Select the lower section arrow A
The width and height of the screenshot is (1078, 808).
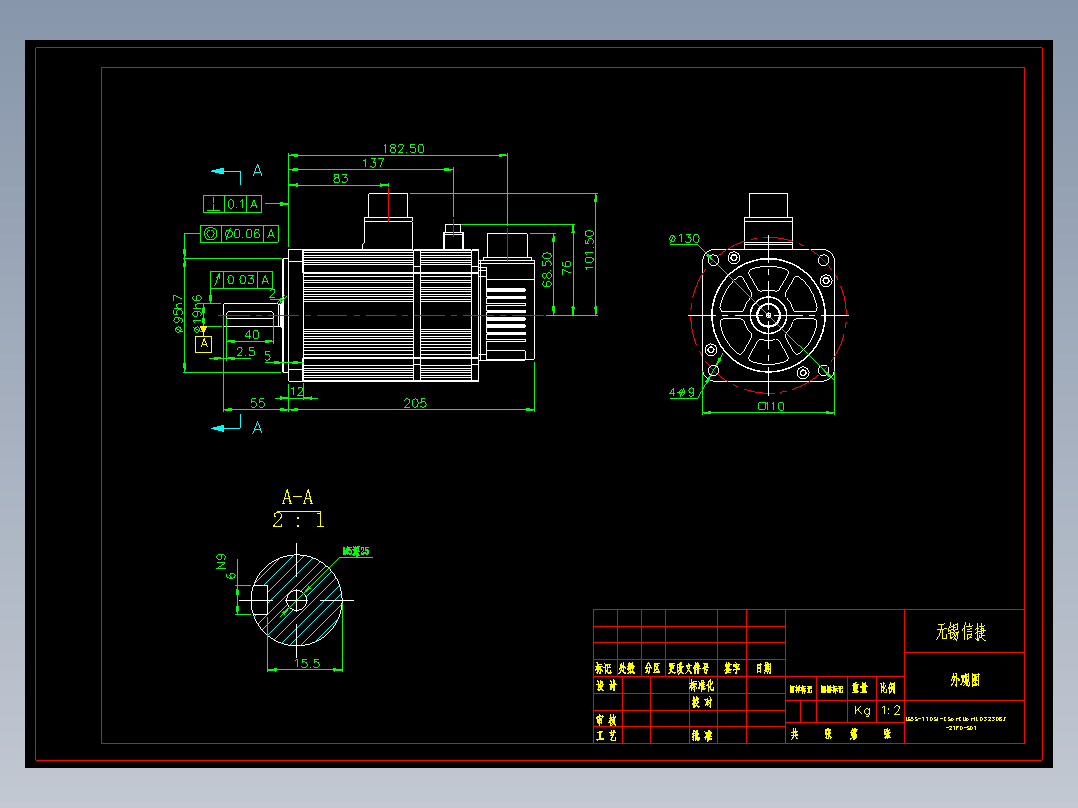[236, 426]
